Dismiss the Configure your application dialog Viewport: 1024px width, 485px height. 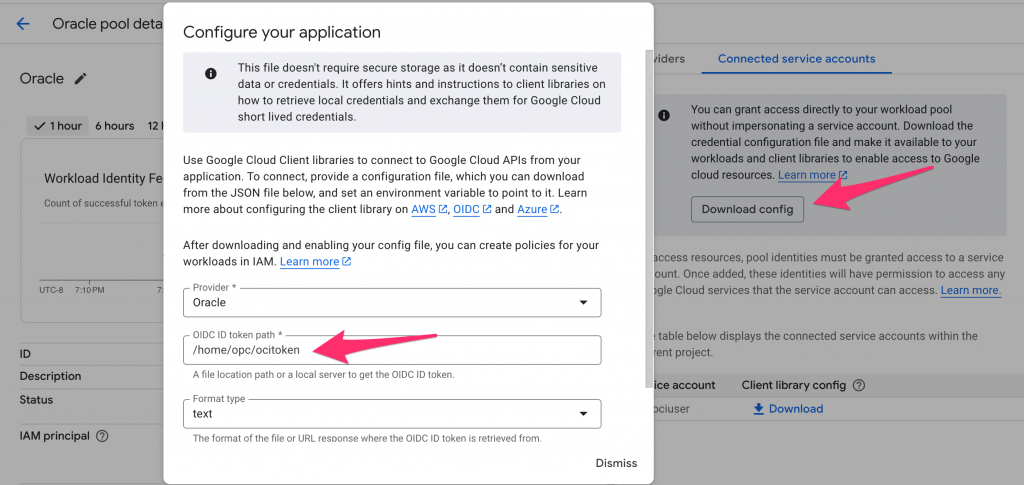tap(616, 463)
